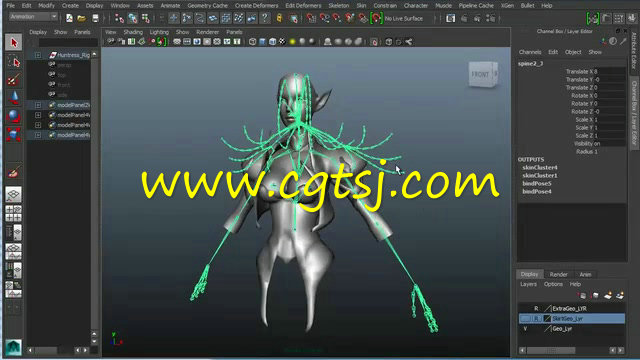Open the Skeleton menu
This screenshot has width=640, height=360.
click(x=339, y=6)
